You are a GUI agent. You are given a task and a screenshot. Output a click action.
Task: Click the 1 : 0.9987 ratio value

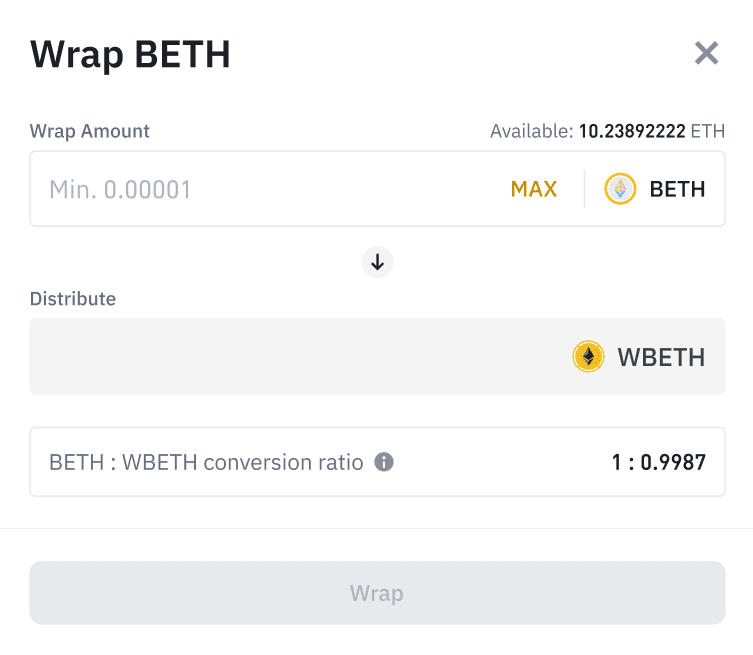[659, 462]
